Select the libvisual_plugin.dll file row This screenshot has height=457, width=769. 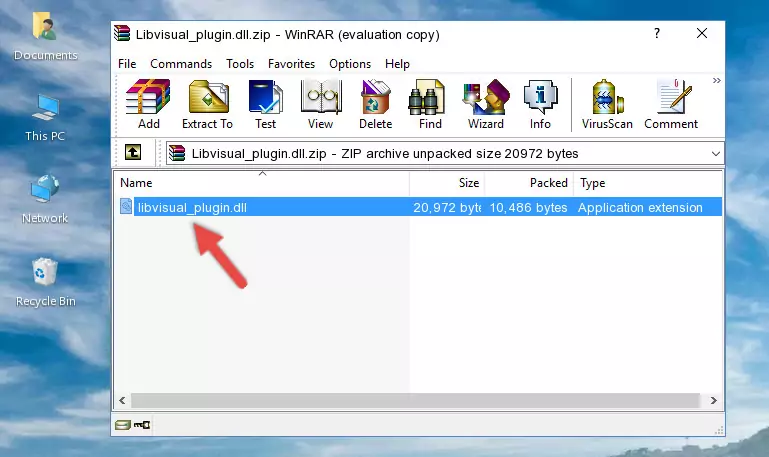(419, 207)
